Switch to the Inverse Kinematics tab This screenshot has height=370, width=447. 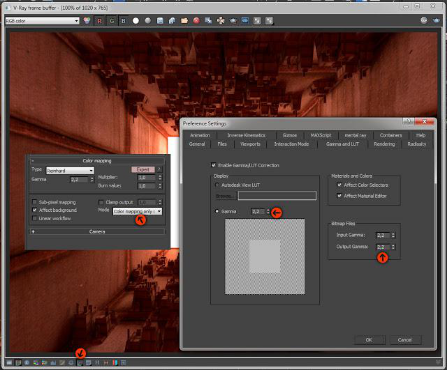(246, 135)
